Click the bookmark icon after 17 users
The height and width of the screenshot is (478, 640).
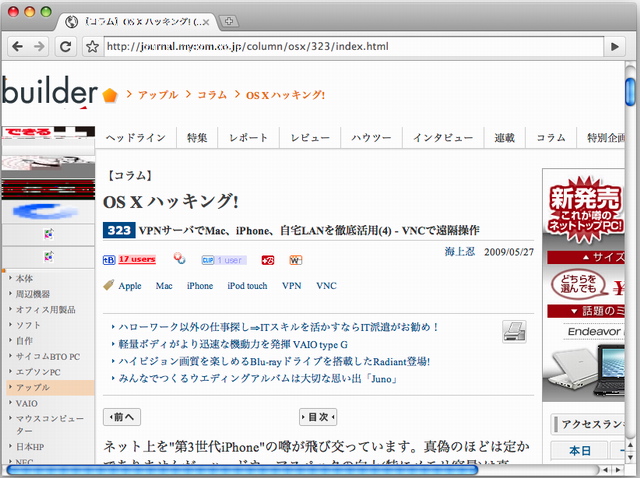click(x=179, y=258)
